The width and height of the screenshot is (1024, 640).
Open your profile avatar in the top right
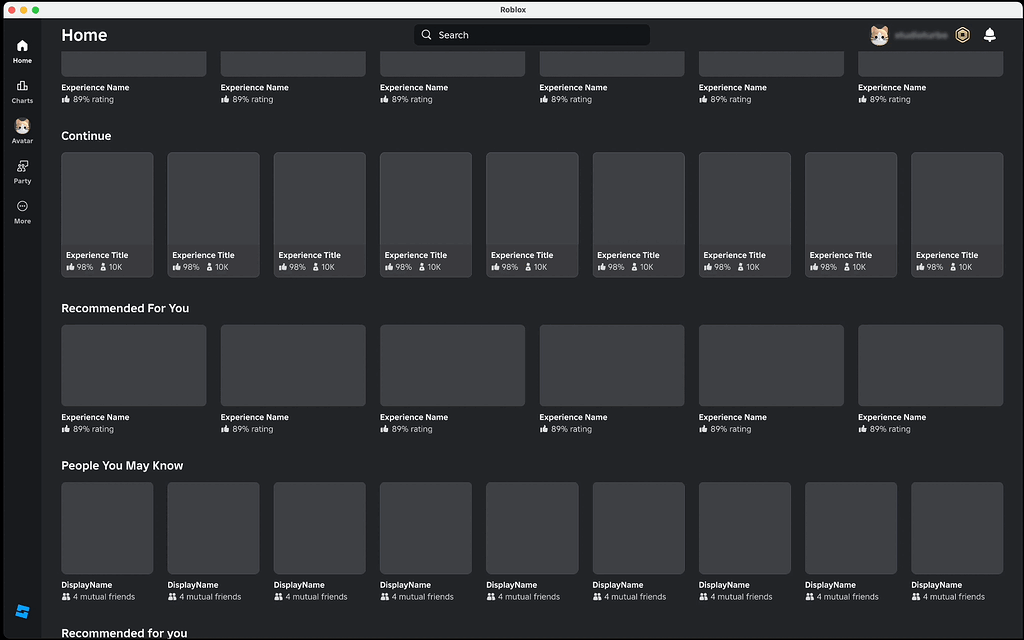pyautogui.click(x=879, y=35)
